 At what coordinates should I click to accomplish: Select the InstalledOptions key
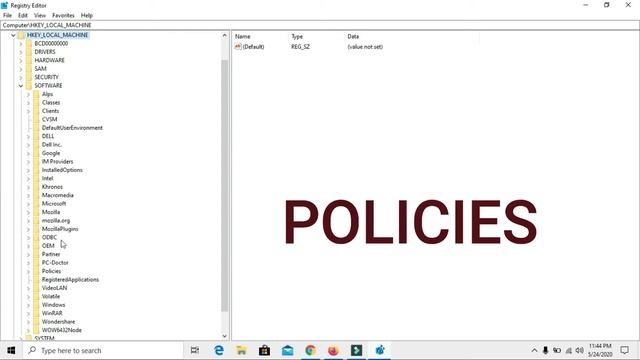[62, 170]
